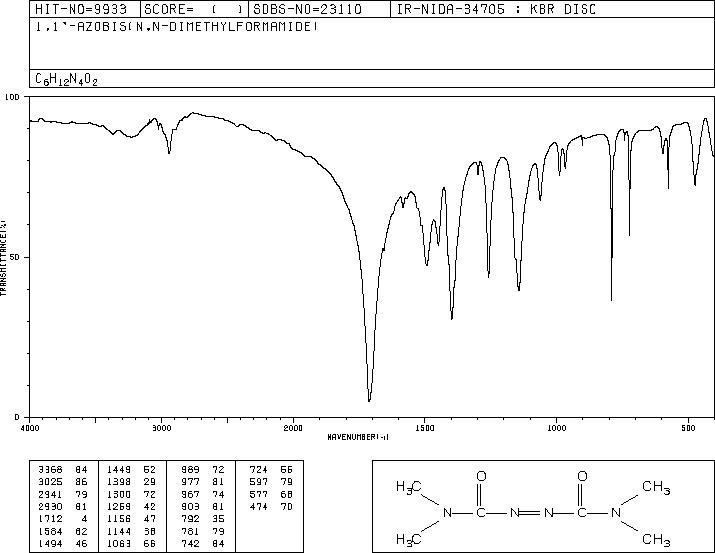Viewport: 715px width, 553px height.
Task: Click the 100 label on transmittance axis
Action: coord(12,97)
